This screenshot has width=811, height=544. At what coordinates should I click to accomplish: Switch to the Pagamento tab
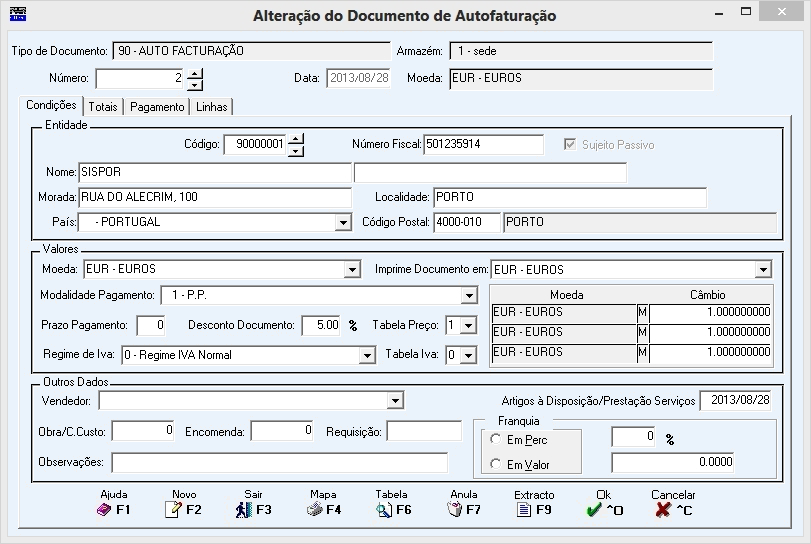157,107
